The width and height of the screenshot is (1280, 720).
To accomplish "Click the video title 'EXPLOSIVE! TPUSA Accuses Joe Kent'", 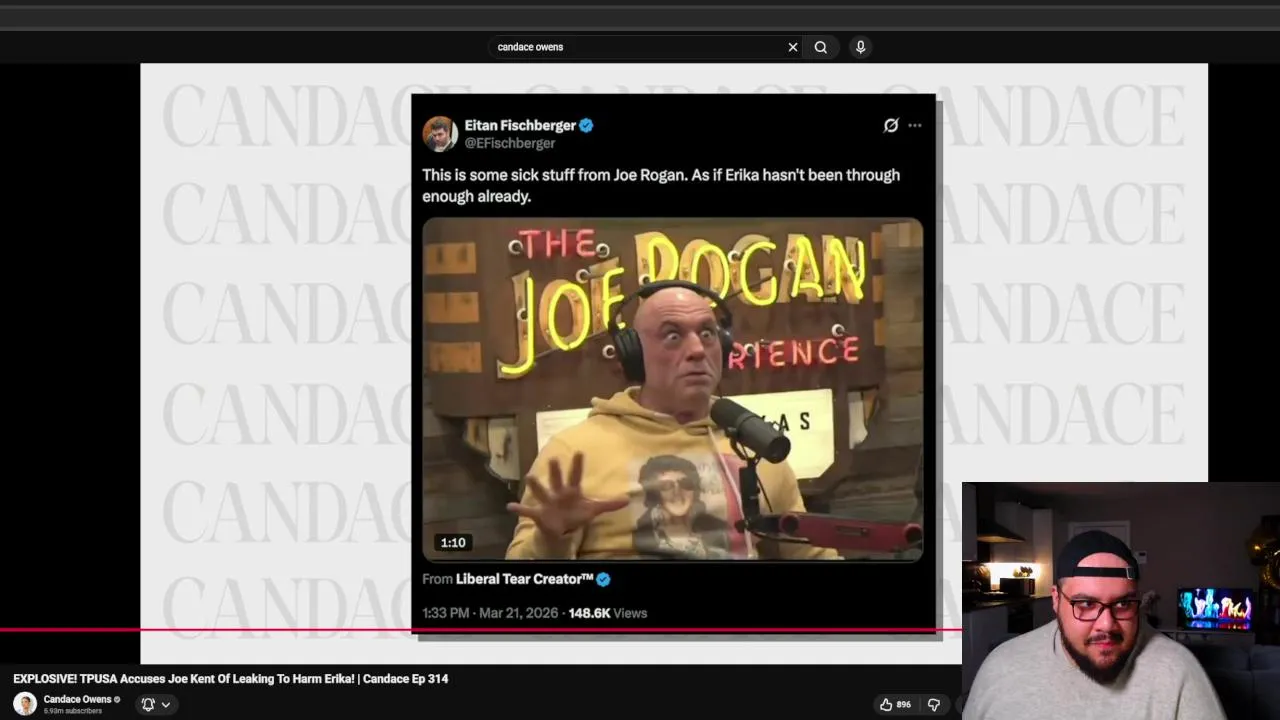I will [x=231, y=679].
